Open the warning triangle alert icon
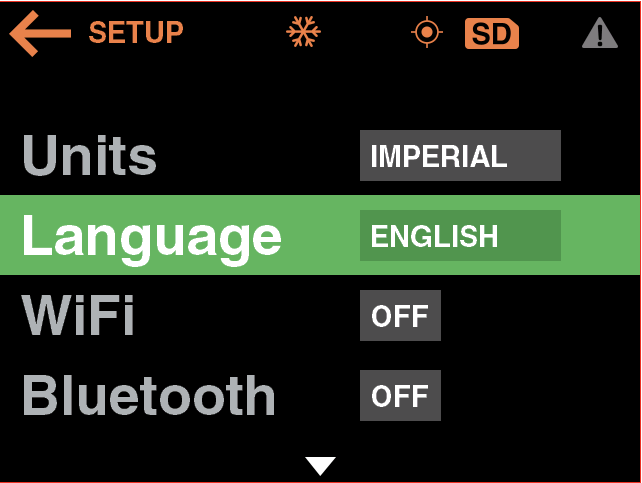 click(599, 34)
